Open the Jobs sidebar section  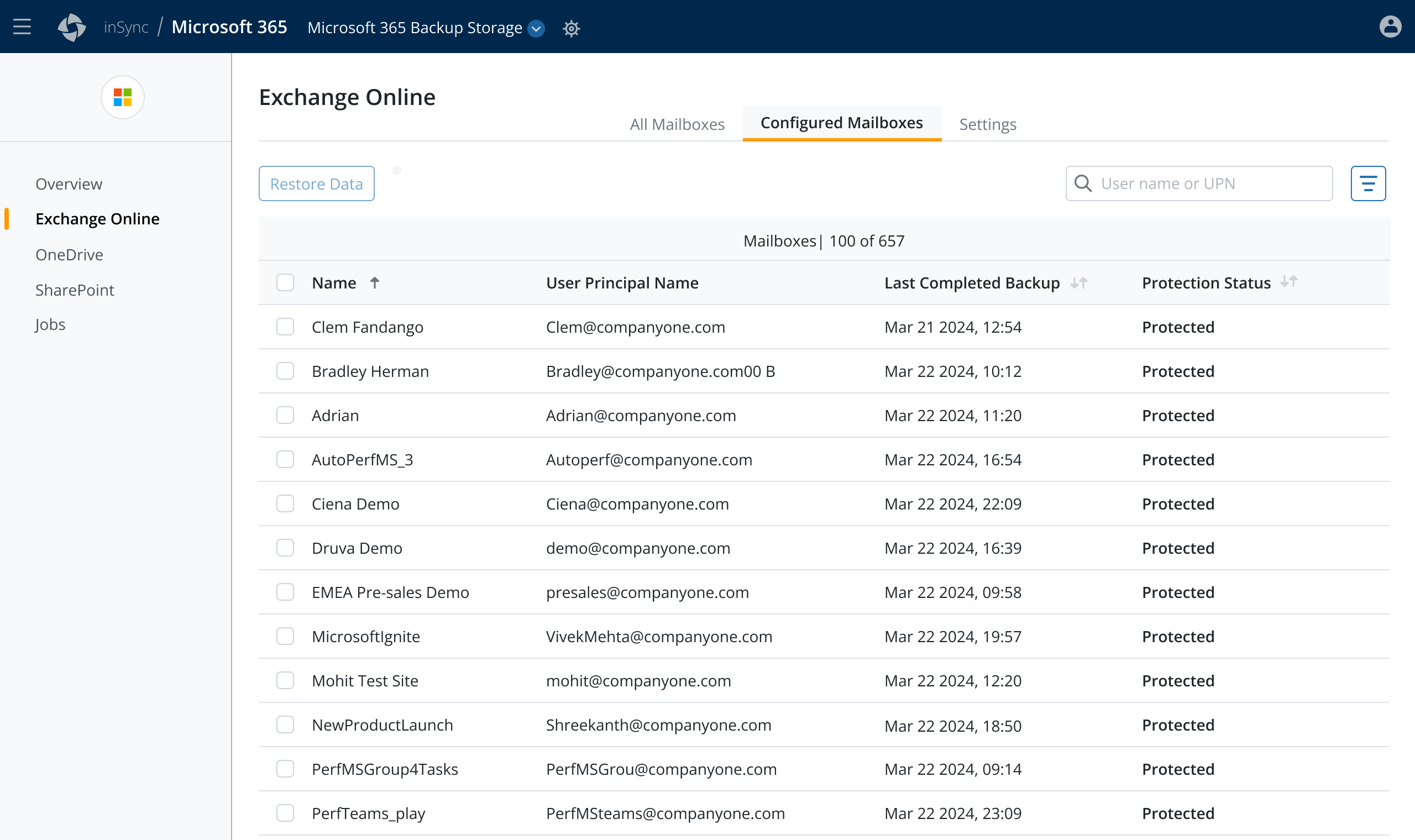pyautogui.click(x=50, y=324)
